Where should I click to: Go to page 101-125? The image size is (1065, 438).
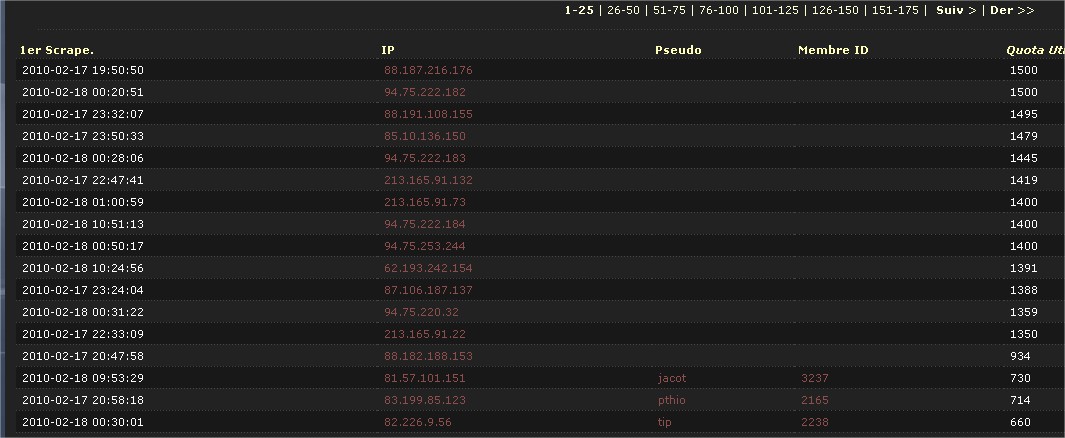[x=775, y=10]
